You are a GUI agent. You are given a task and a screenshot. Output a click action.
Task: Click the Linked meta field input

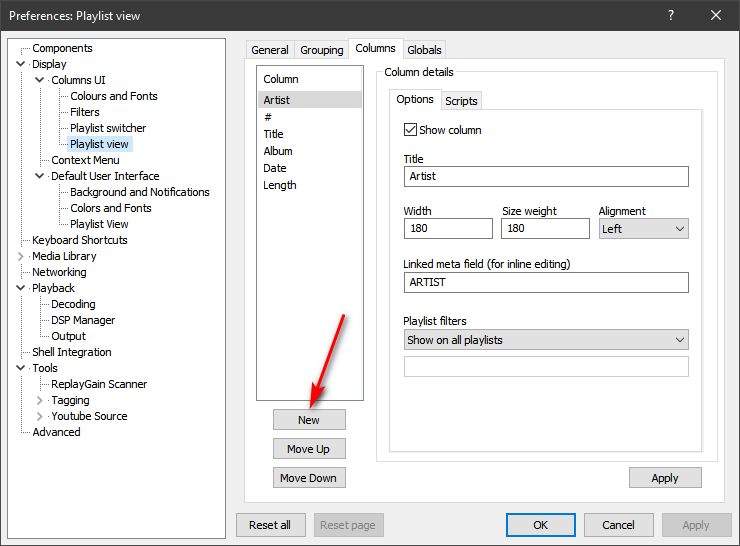[546, 283]
